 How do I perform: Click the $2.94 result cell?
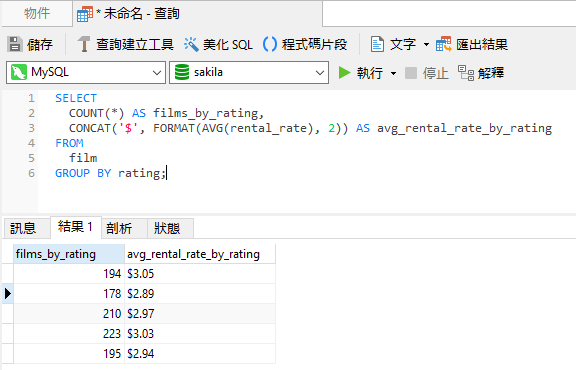coord(200,353)
